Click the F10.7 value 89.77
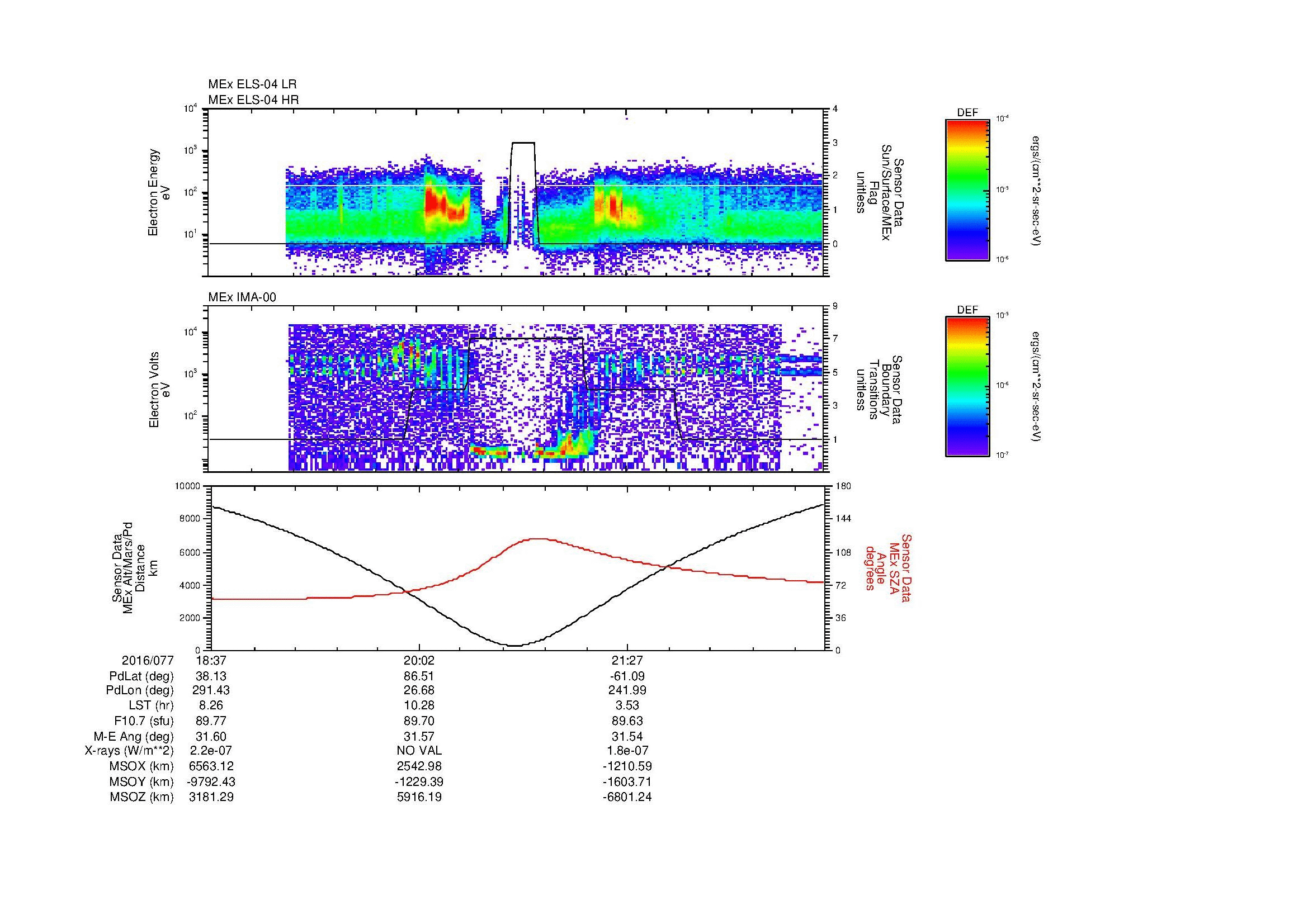Screen dimensions: 1308x924 211,721
